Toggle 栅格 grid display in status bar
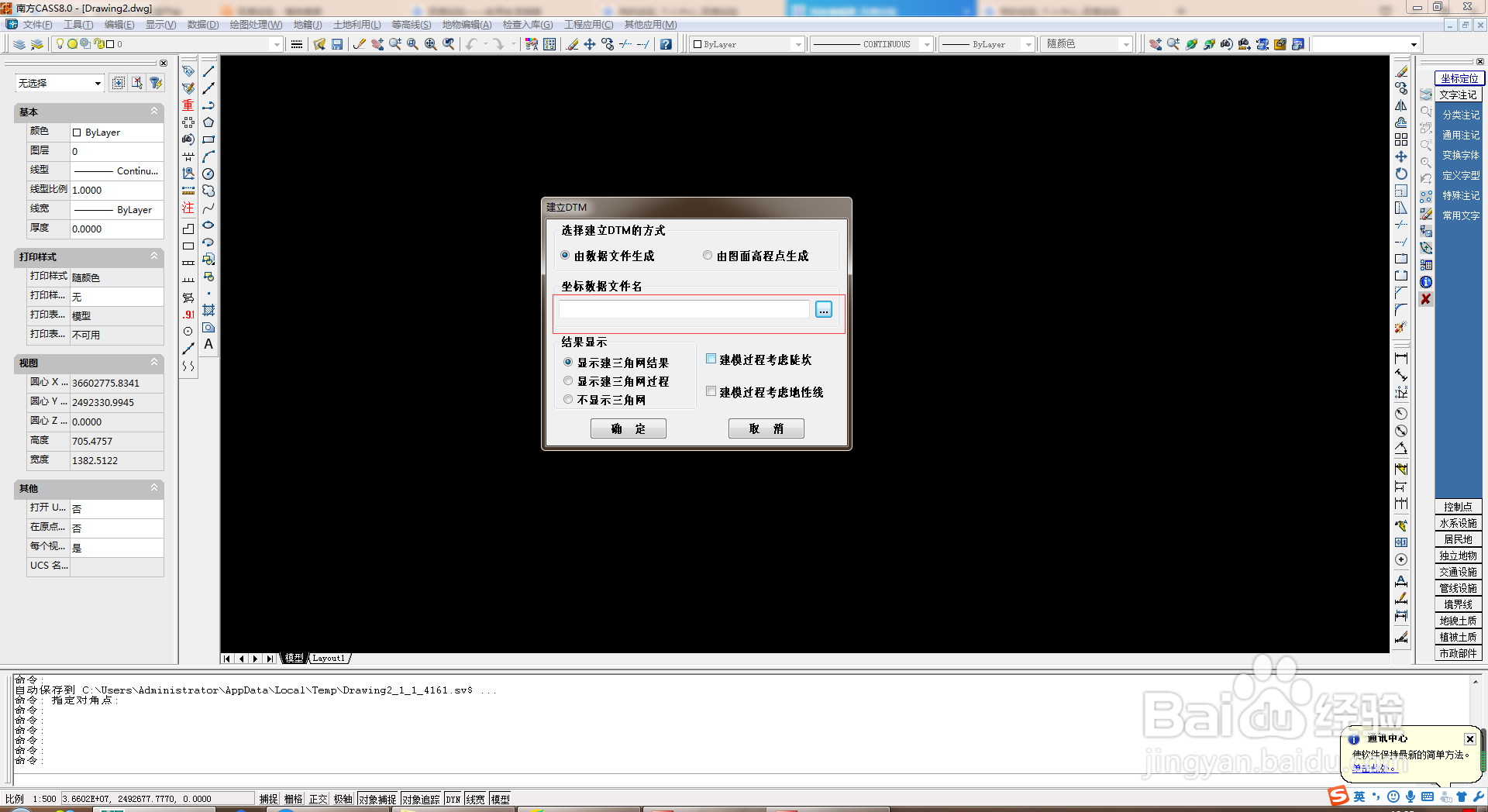This screenshot has width=1488, height=812. click(x=294, y=799)
